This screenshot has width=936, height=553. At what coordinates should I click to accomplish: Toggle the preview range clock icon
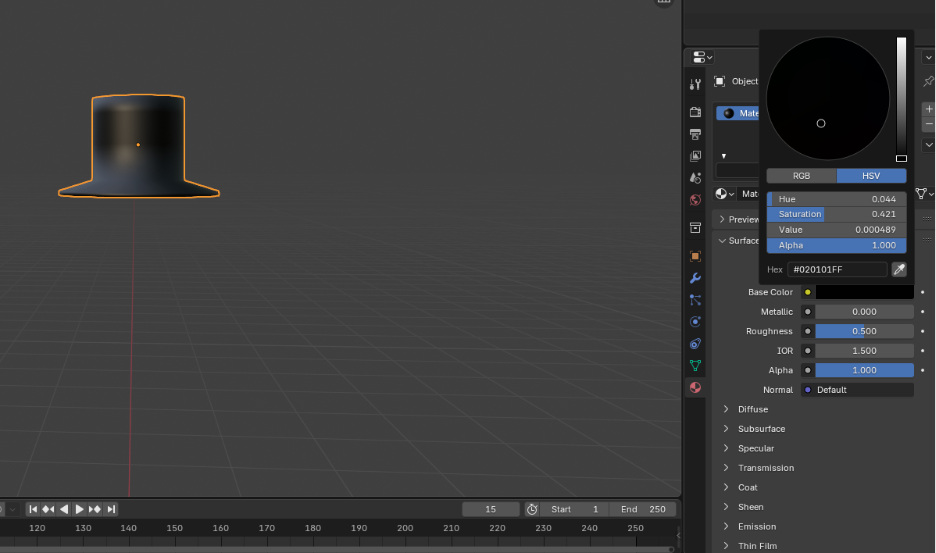pyautogui.click(x=531, y=509)
